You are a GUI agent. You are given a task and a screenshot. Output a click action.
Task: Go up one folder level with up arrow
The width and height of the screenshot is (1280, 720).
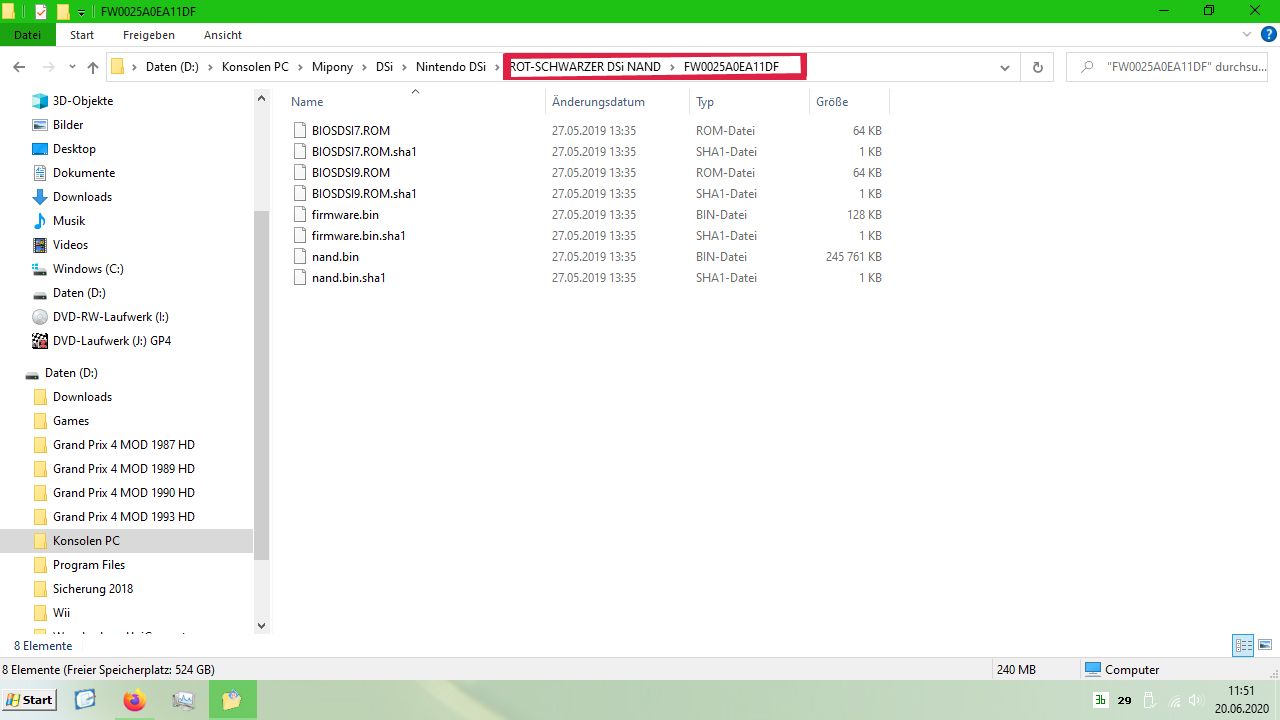pos(93,67)
